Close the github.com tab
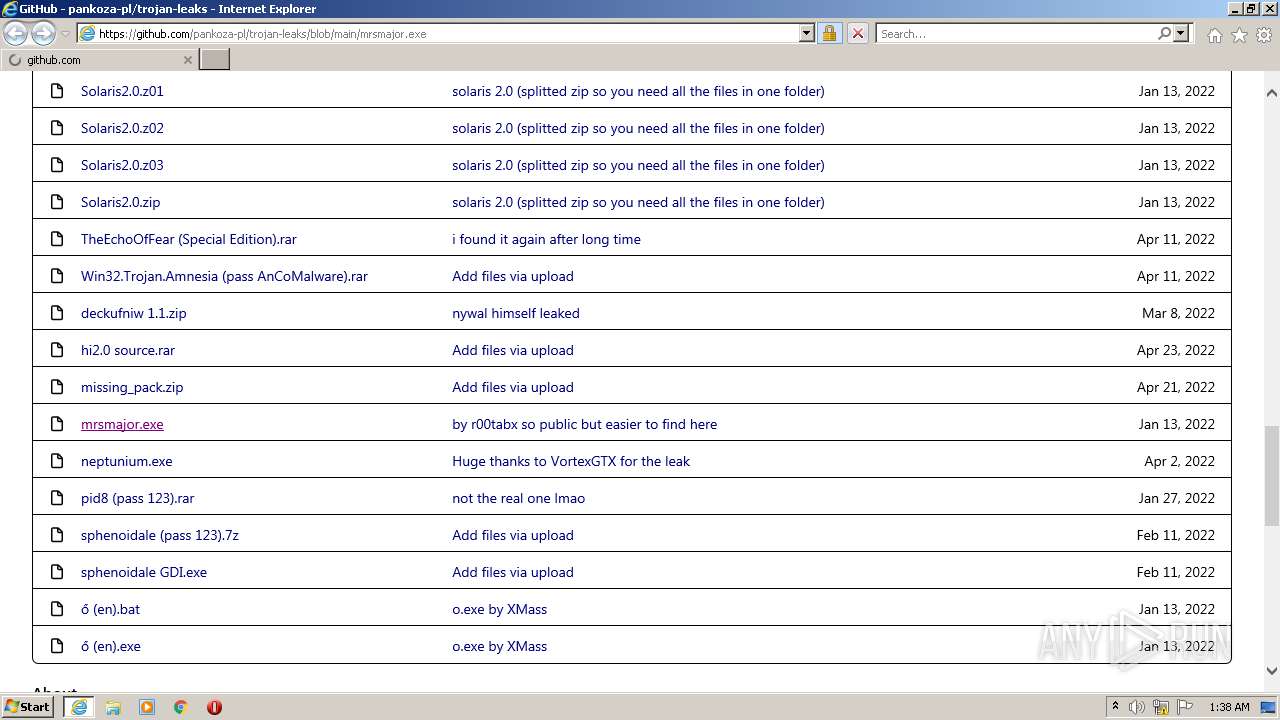Image resolution: width=1280 pixels, height=720 pixels. click(x=187, y=60)
